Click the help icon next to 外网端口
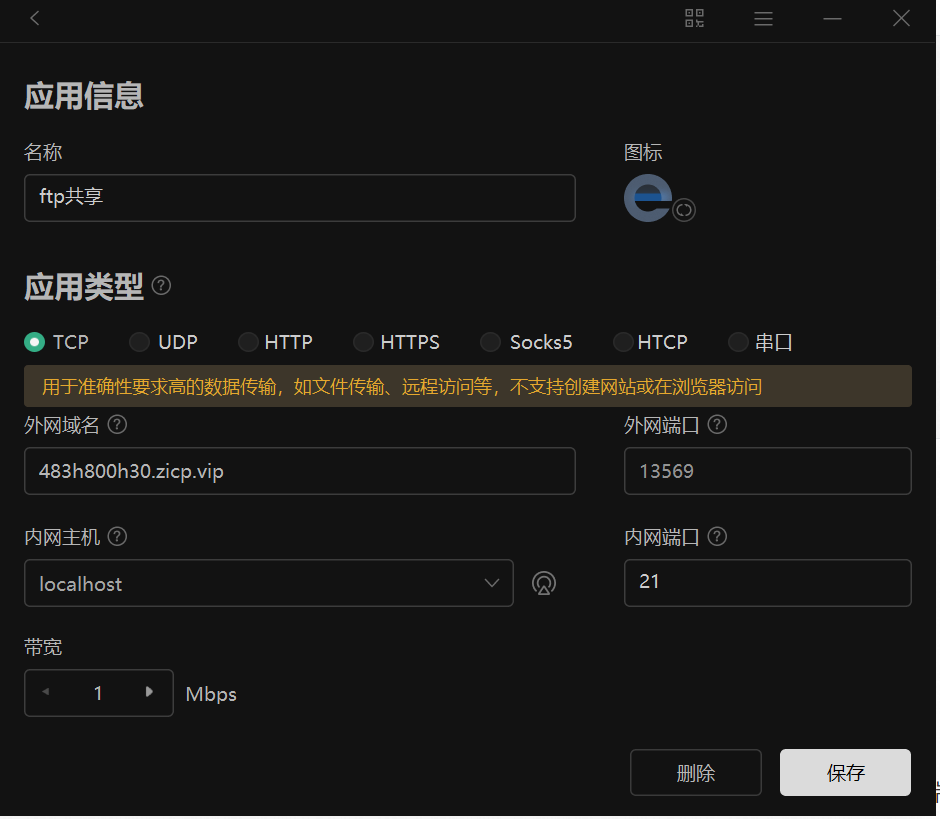The height and width of the screenshot is (819, 940). pyautogui.click(x=717, y=425)
